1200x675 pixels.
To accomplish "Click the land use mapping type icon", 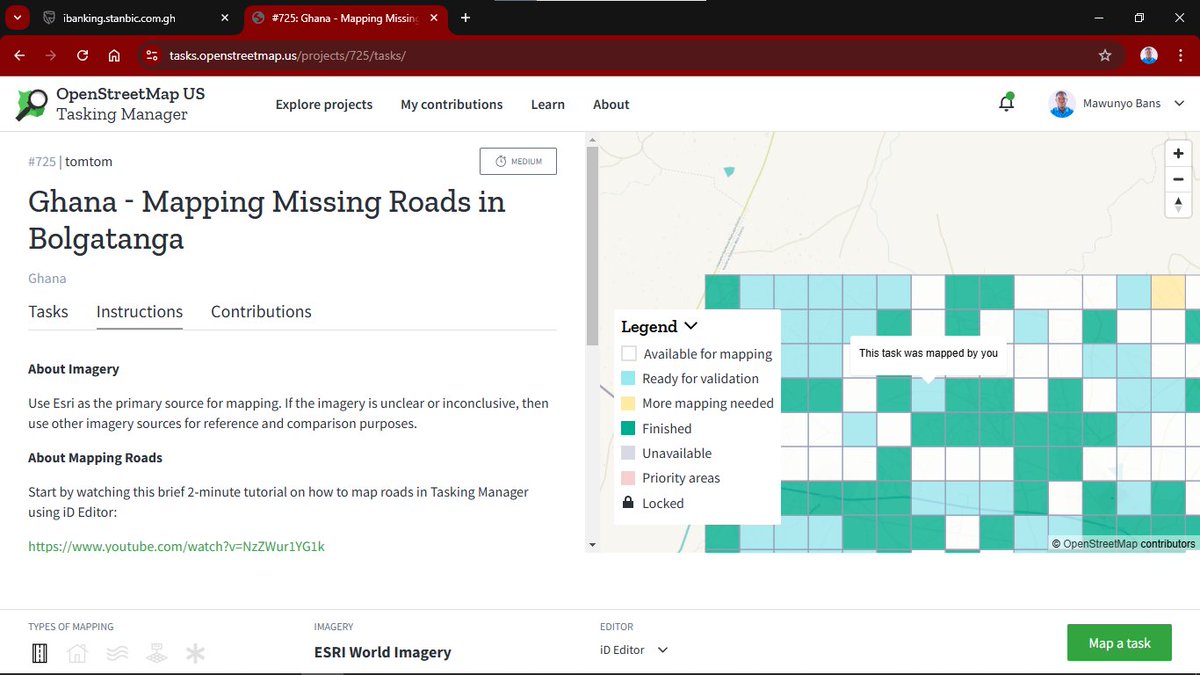I will pos(155,654).
